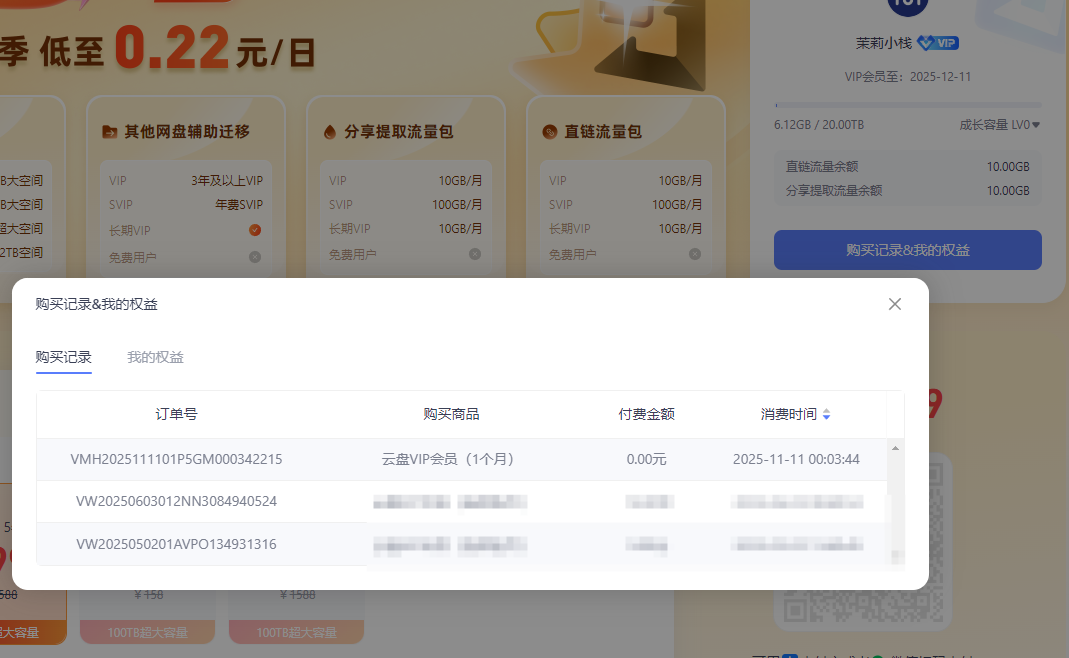Click the scrollbar up arrow in records table
This screenshot has width=1069, height=658.
pos(896,448)
